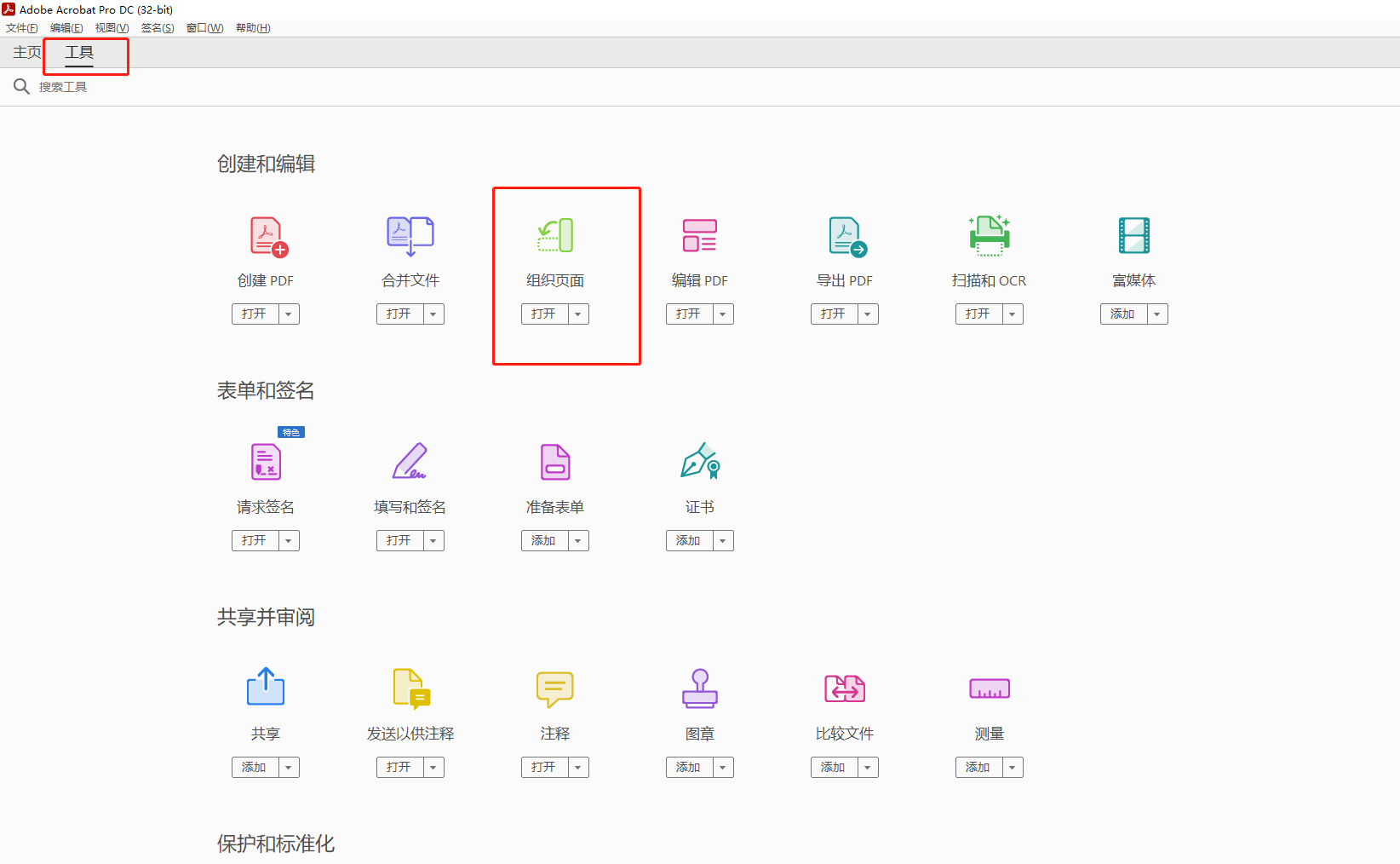1400x864 pixels.
Task: Click 打开 button under 导出 PDF
Action: (834, 314)
